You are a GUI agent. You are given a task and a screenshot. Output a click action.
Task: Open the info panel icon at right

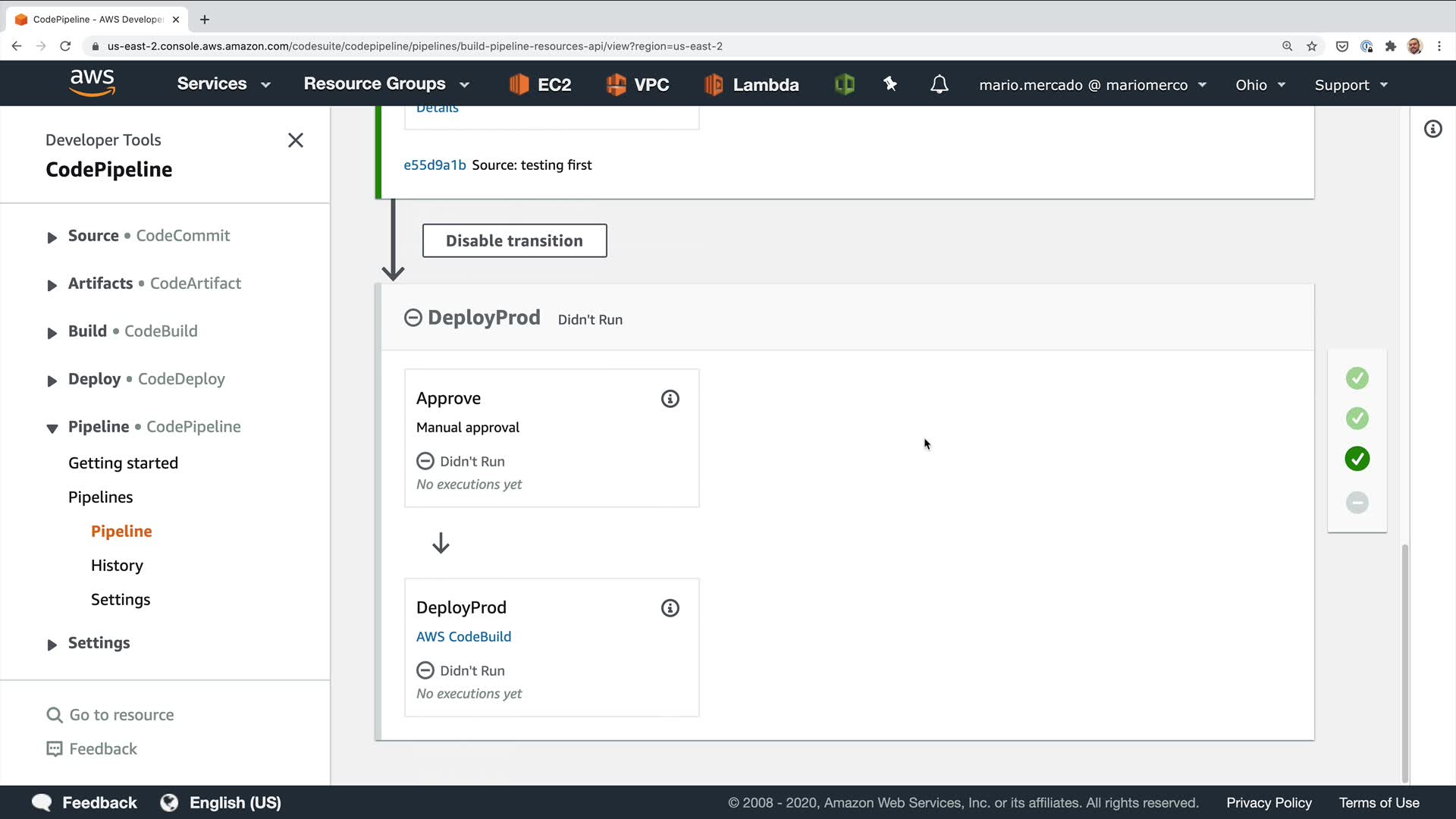click(1432, 129)
